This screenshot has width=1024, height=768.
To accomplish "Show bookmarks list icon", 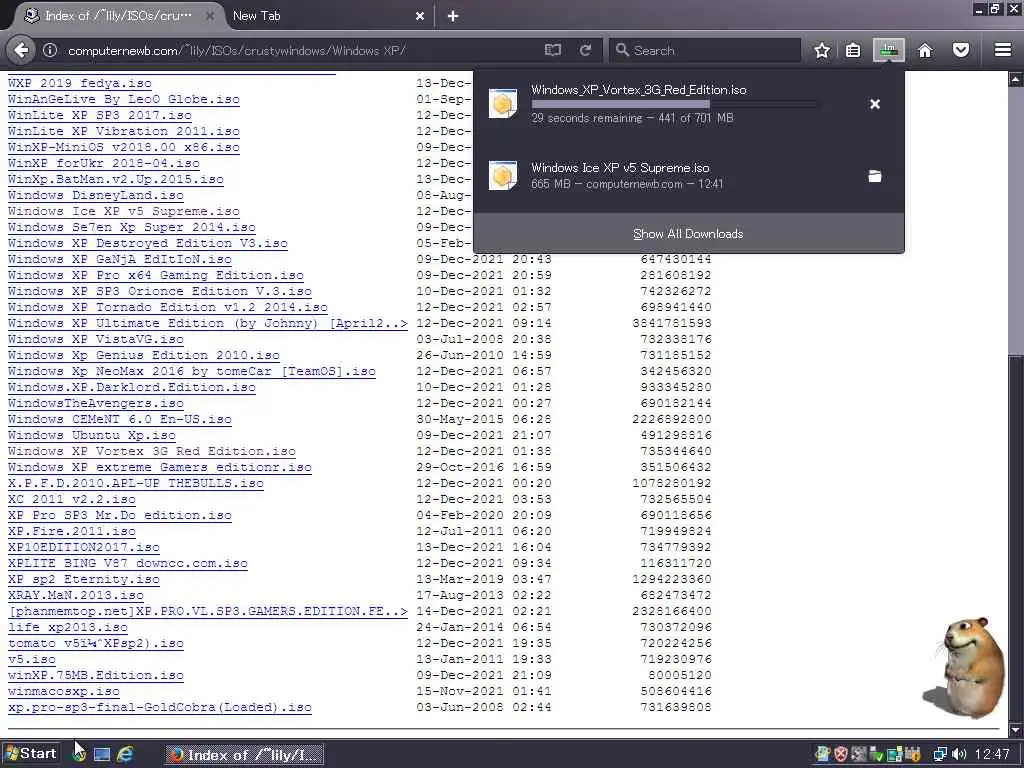I will (x=853, y=50).
